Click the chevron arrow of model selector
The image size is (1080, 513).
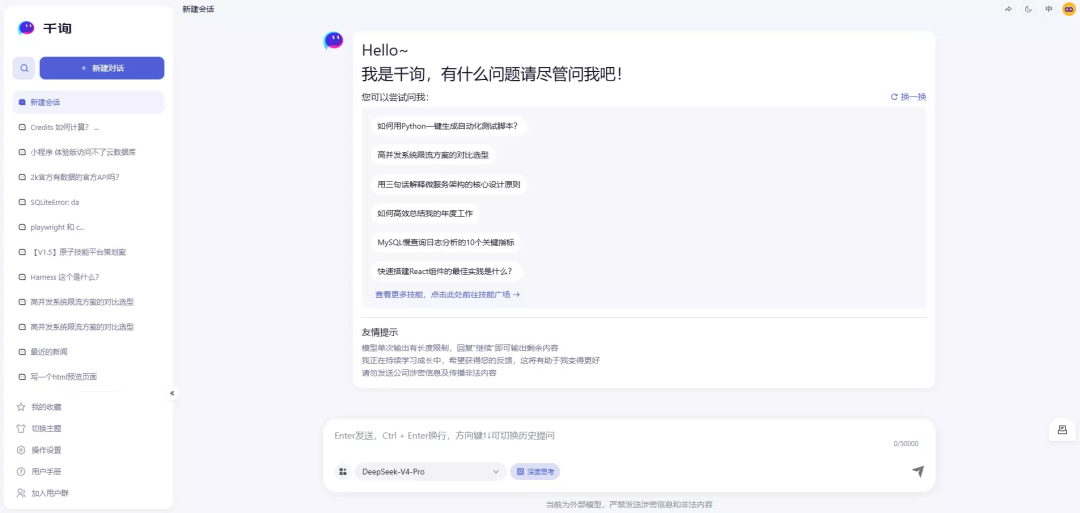(495, 472)
